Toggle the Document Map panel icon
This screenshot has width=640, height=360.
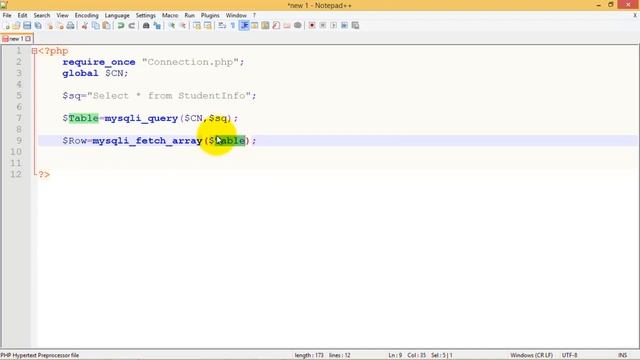265,26
